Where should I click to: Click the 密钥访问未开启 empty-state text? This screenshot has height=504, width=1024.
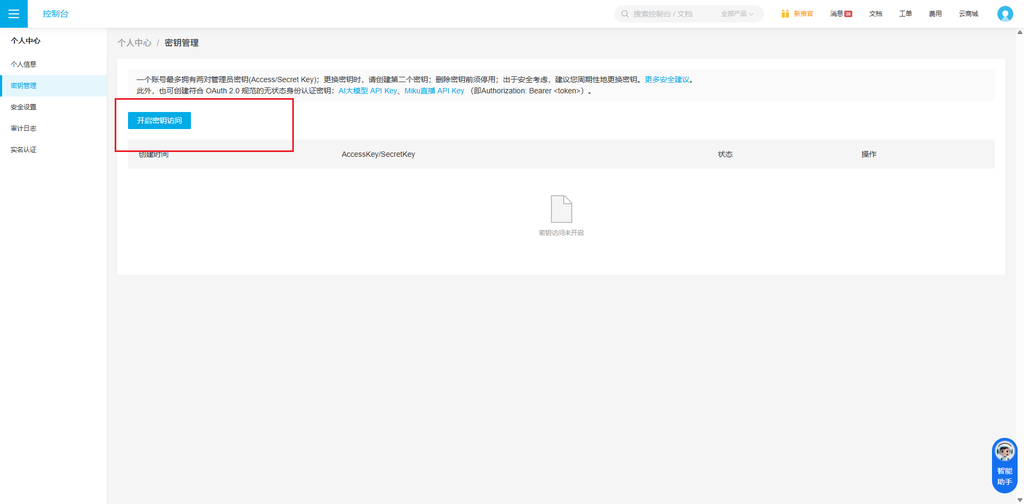click(x=561, y=232)
